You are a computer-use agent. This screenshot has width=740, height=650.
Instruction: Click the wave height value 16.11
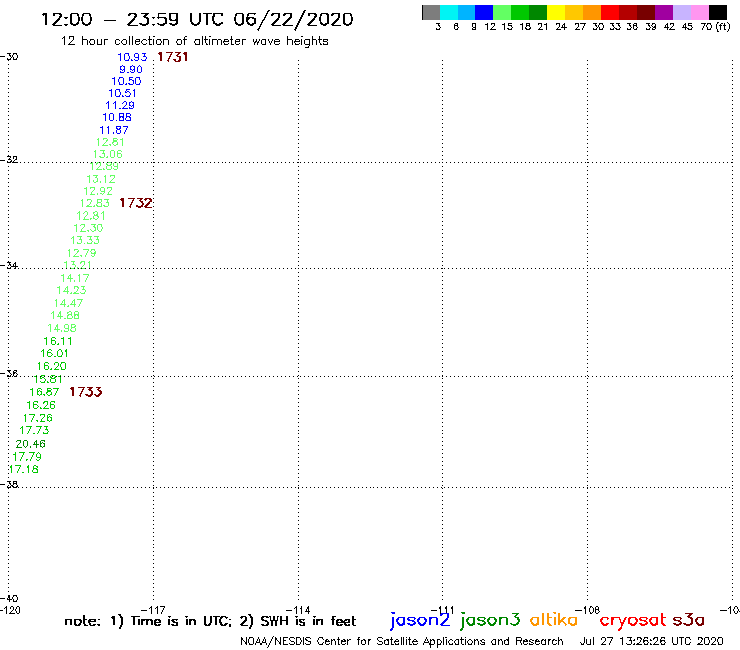coord(58,341)
